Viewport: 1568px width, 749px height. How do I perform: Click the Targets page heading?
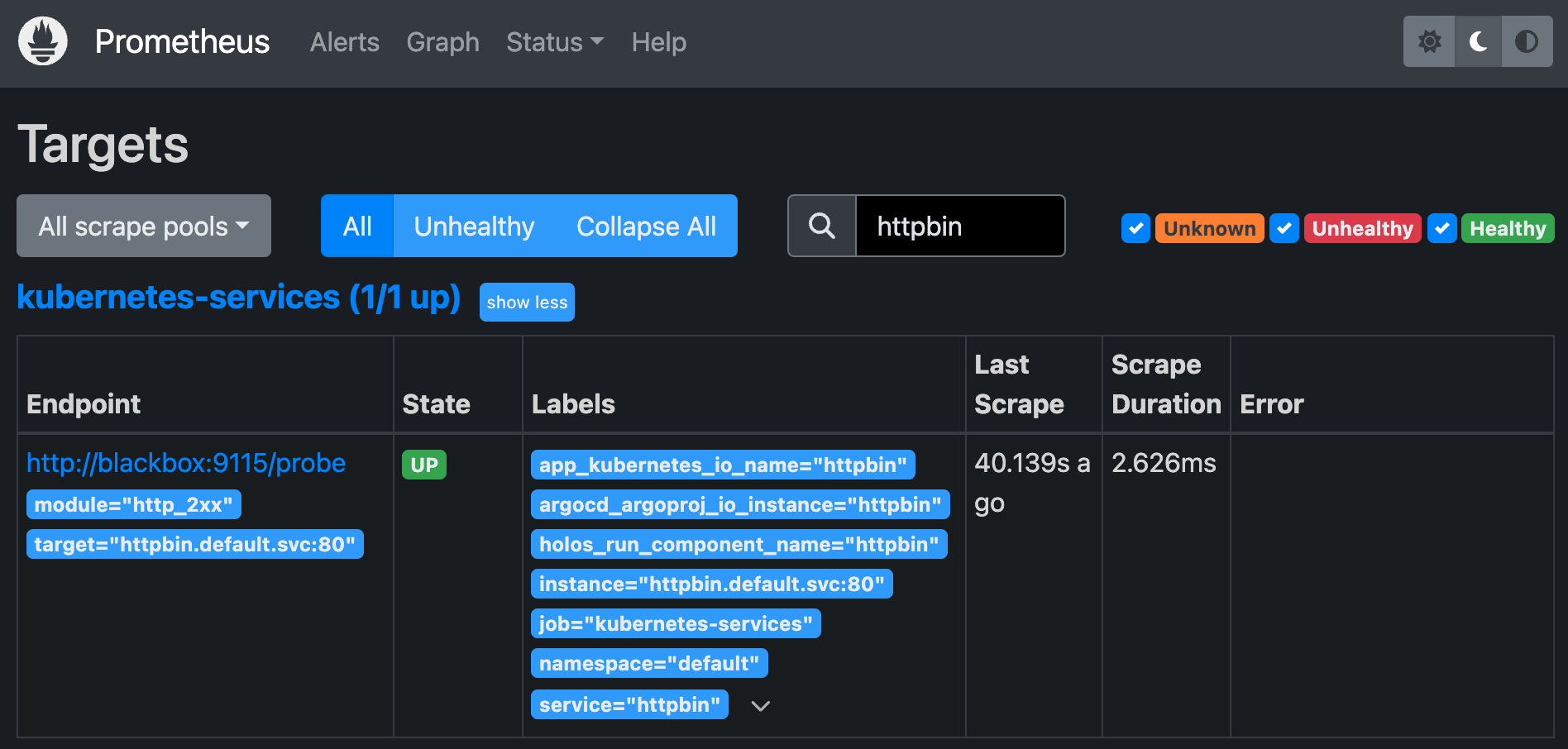click(x=103, y=144)
